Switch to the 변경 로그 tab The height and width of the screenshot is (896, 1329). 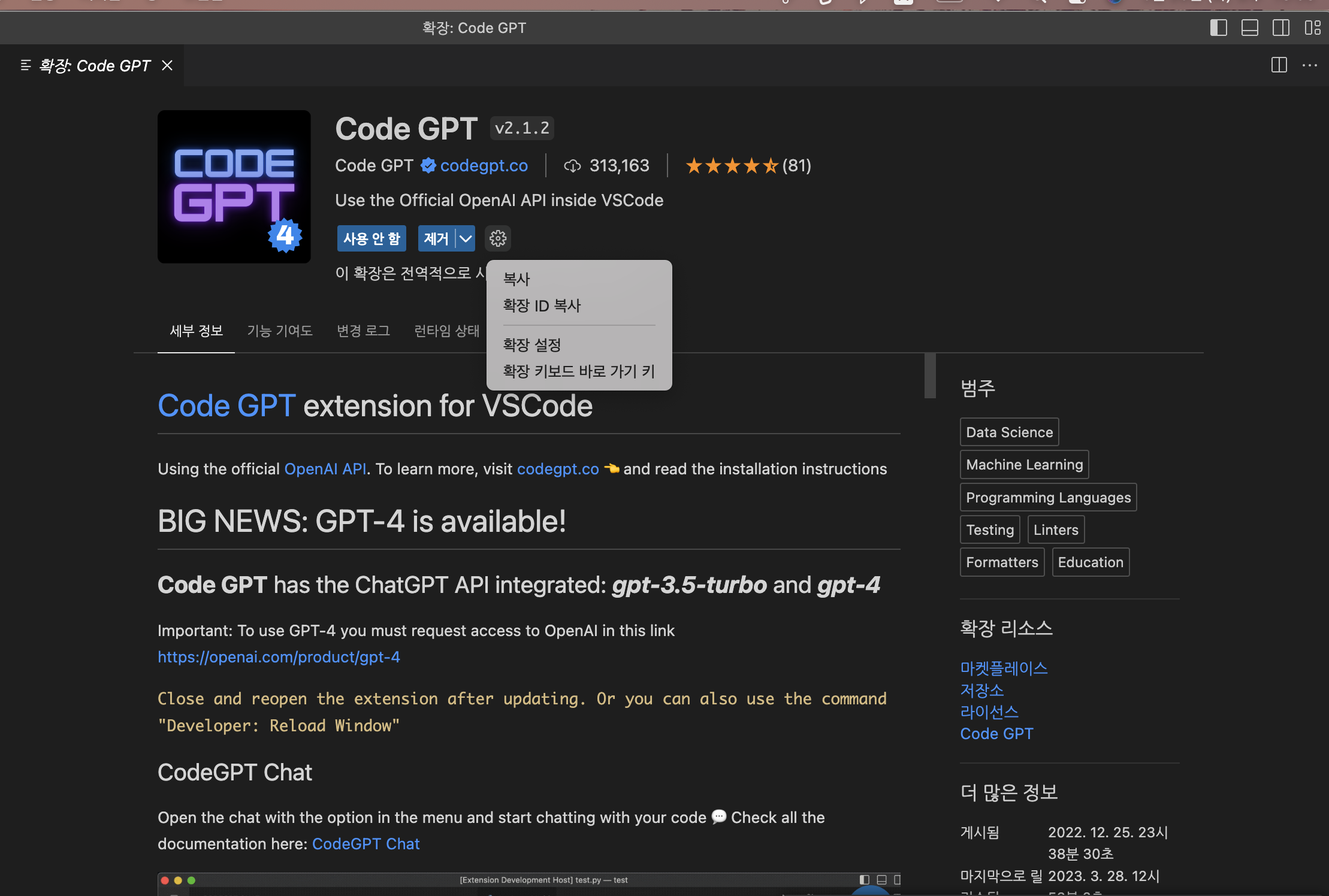(363, 331)
